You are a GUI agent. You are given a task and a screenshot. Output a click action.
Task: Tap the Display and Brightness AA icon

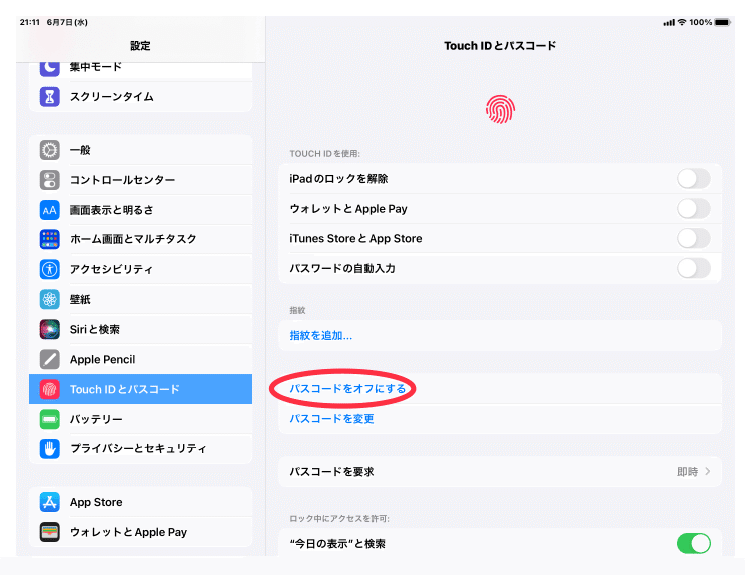(x=49, y=210)
